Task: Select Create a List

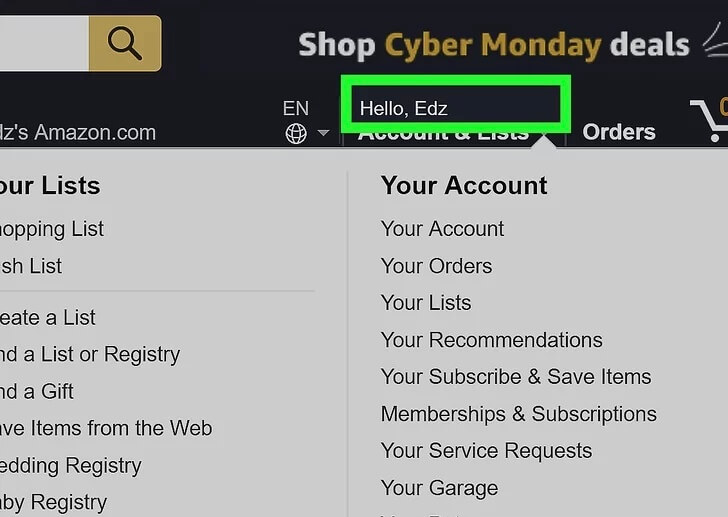Action: click(46, 318)
